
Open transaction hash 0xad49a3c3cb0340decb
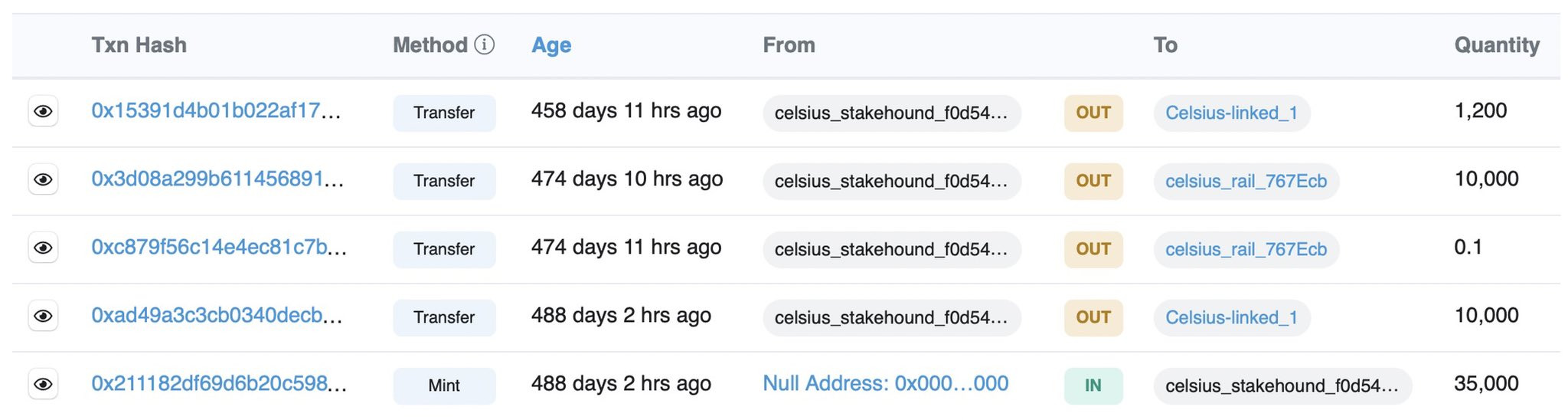217,316
